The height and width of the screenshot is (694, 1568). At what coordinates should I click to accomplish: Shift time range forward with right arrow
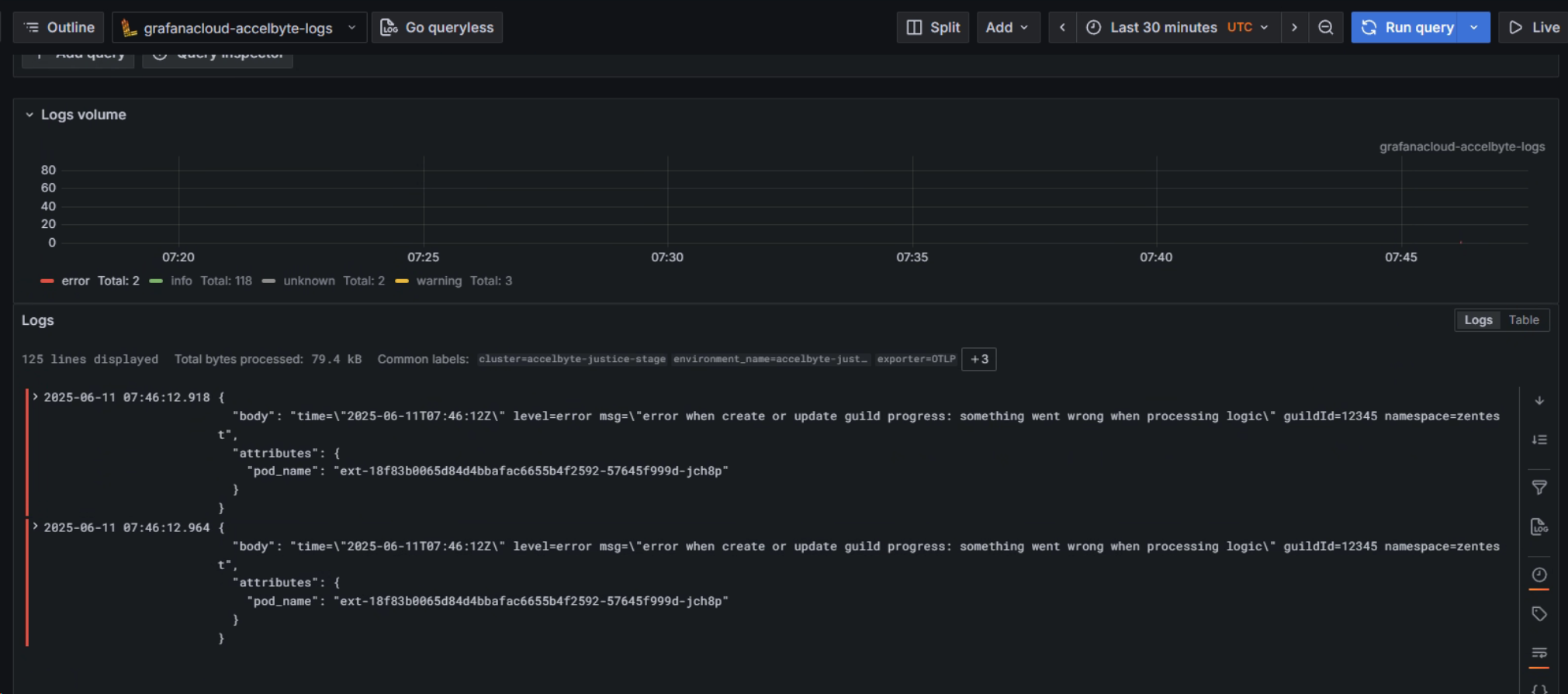pyautogui.click(x=1294, y=27)
